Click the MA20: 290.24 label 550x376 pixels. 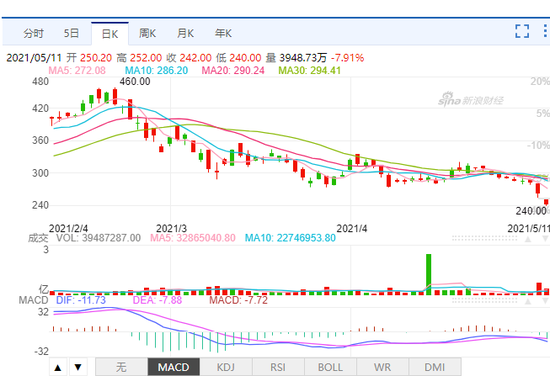click(233, 70)
